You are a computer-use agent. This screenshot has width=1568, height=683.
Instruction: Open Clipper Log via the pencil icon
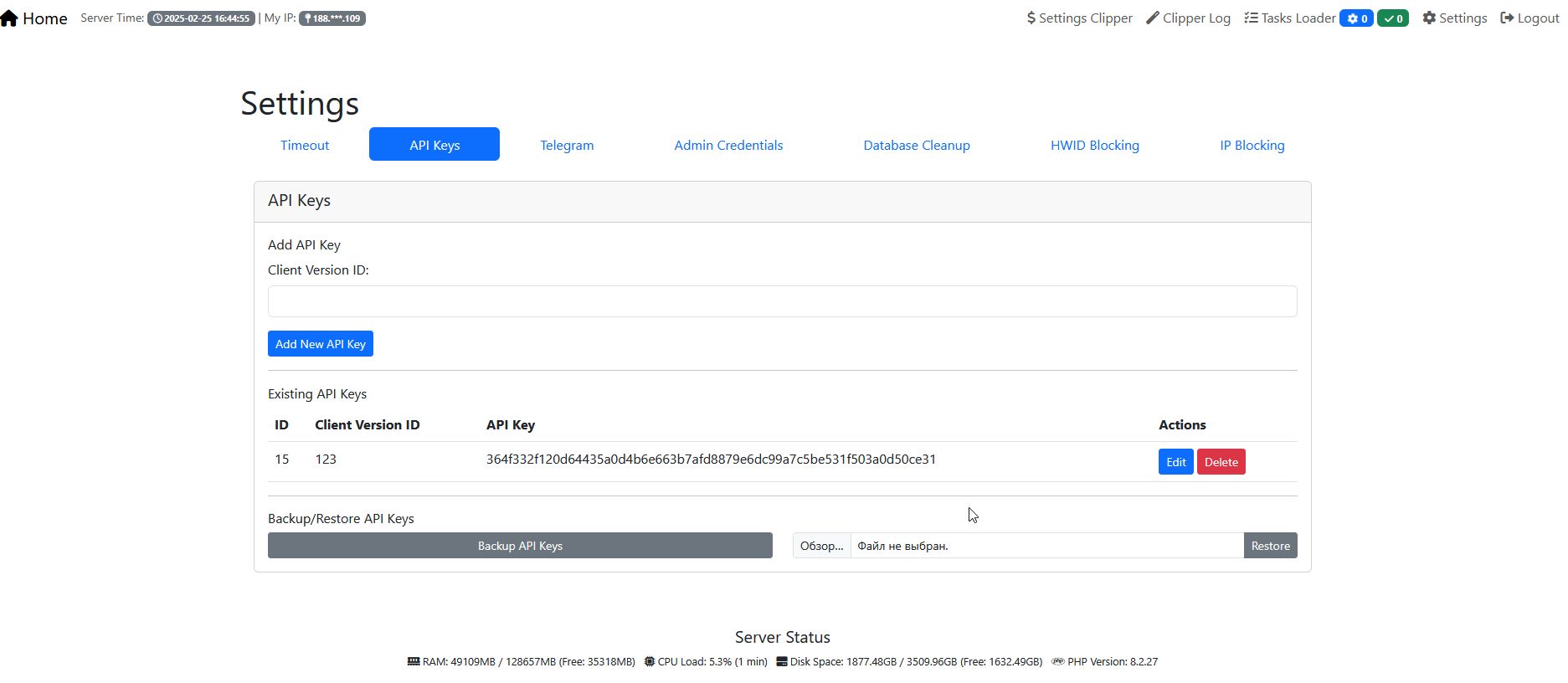pos(1153,18)
